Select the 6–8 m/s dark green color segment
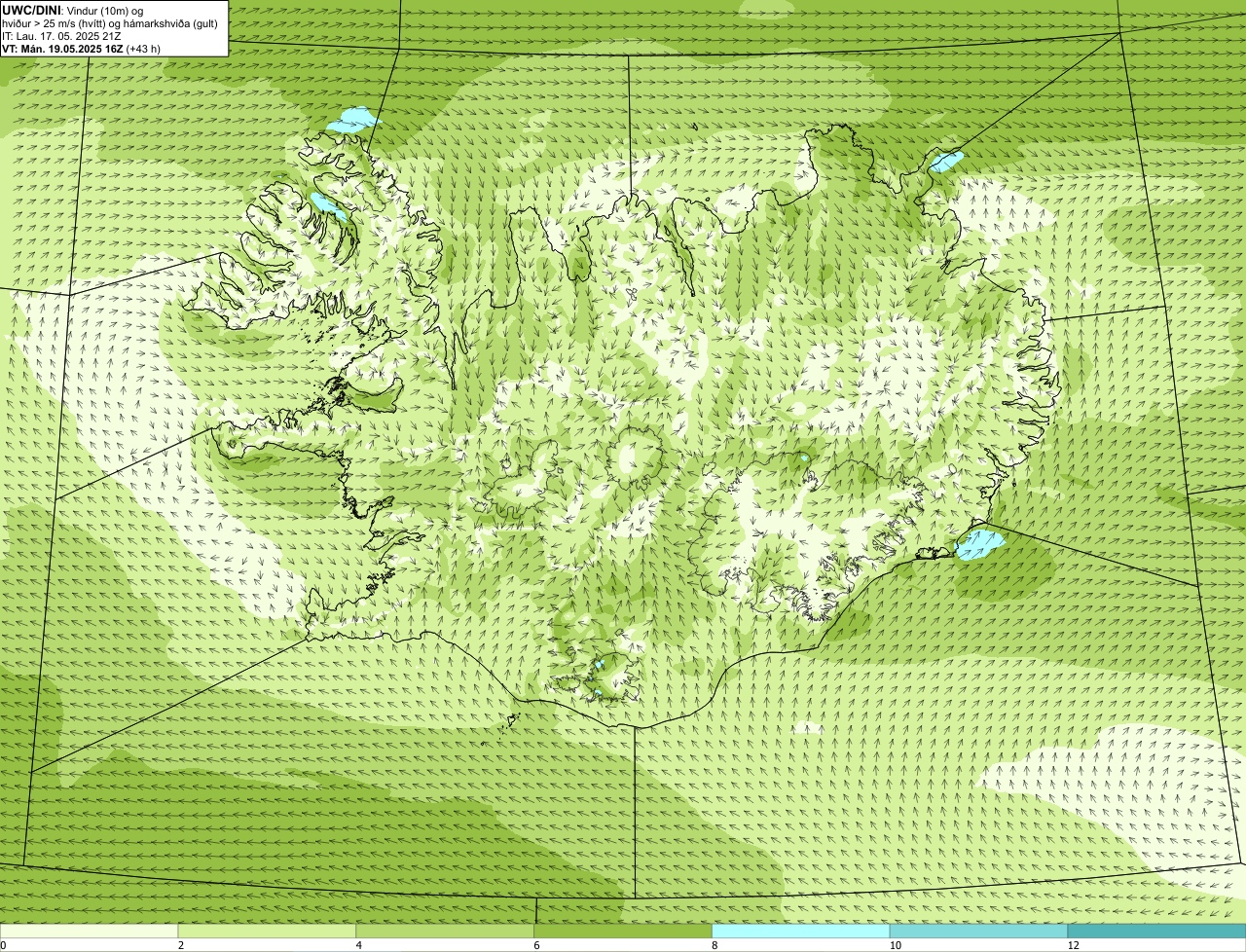Image resolution: width=1246 pixels, height=952 pixels. coord(623,932)
